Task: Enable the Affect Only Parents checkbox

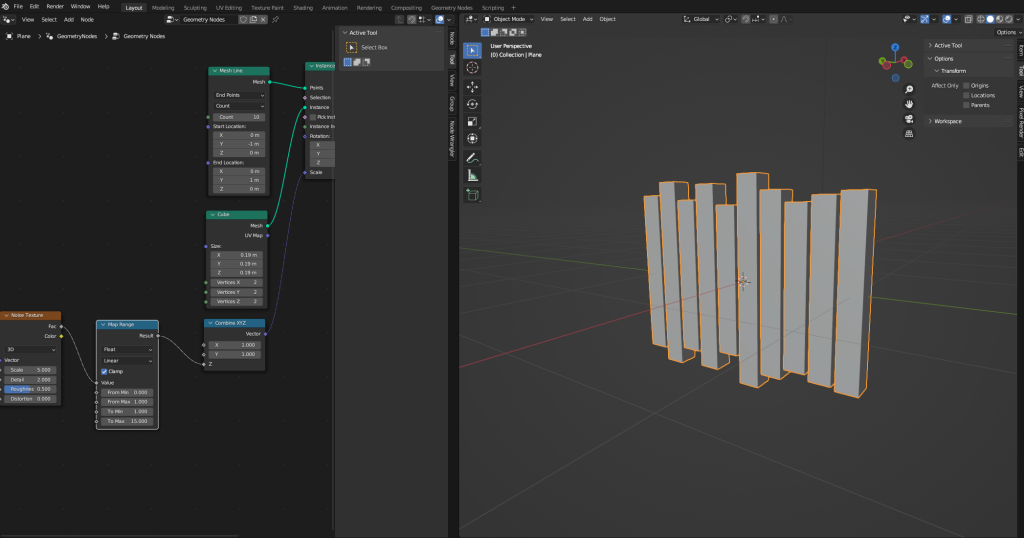Action: pyautogui.click(x=965, y=105)
